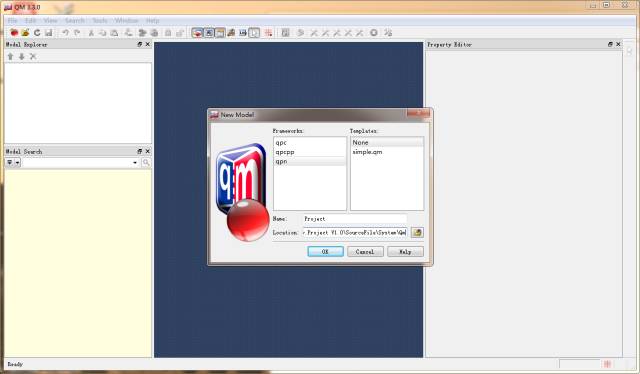
Task: Toggle the third highlighted view button in toolbar
Action: (x=220, y=33)
